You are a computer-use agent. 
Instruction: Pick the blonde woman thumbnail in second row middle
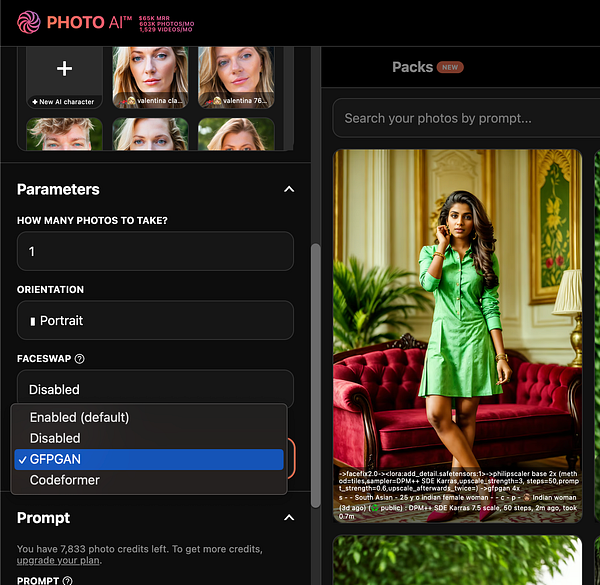coord(150,134)
